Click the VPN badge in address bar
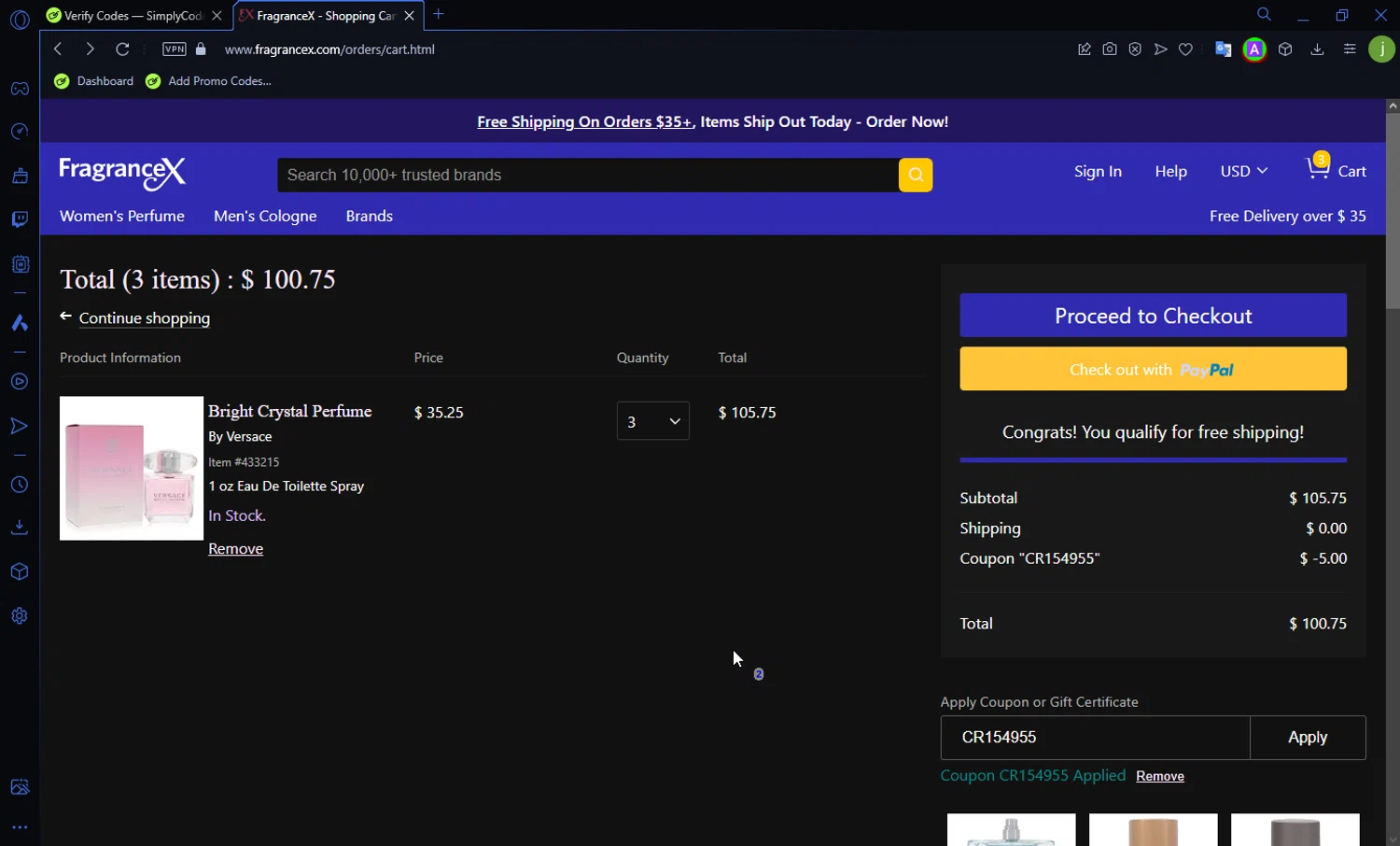This screenshot has width=1400, height=846. coord(175,49)
